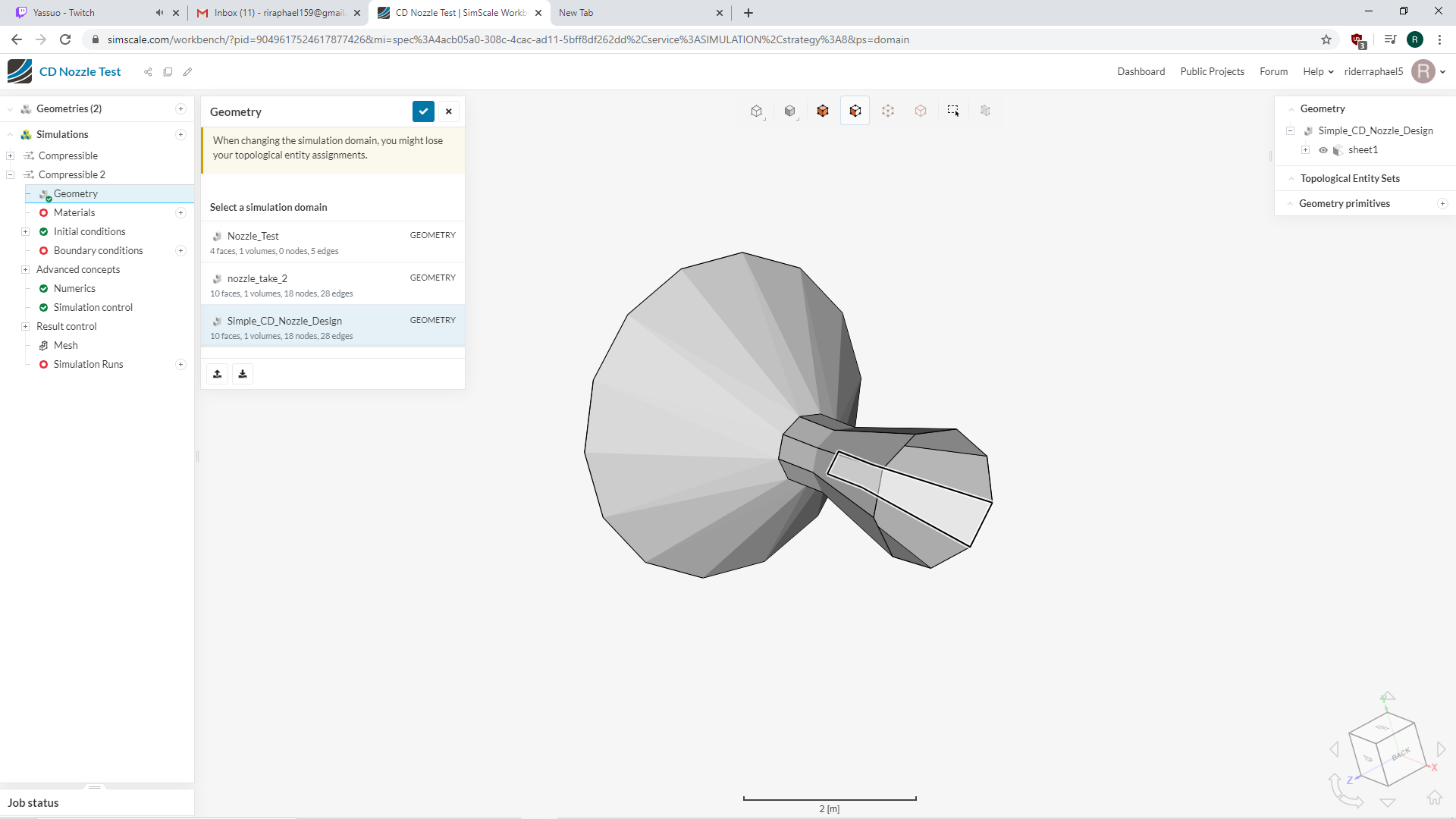
Task: Click the share project icon
Action: click(x=148, y=72)
